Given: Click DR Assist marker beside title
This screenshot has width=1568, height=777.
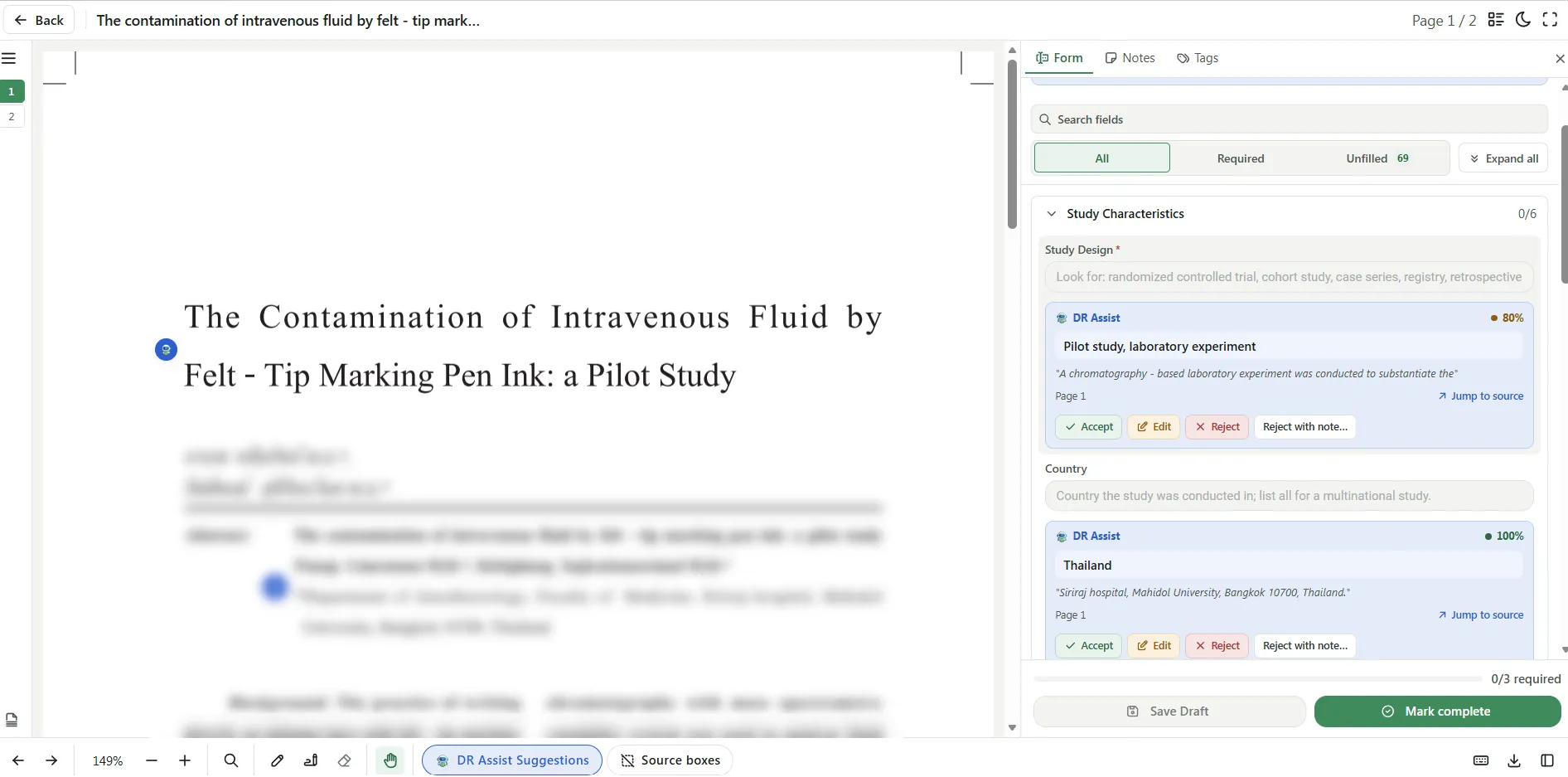Looking at the screenshot, I should (166, 350).
